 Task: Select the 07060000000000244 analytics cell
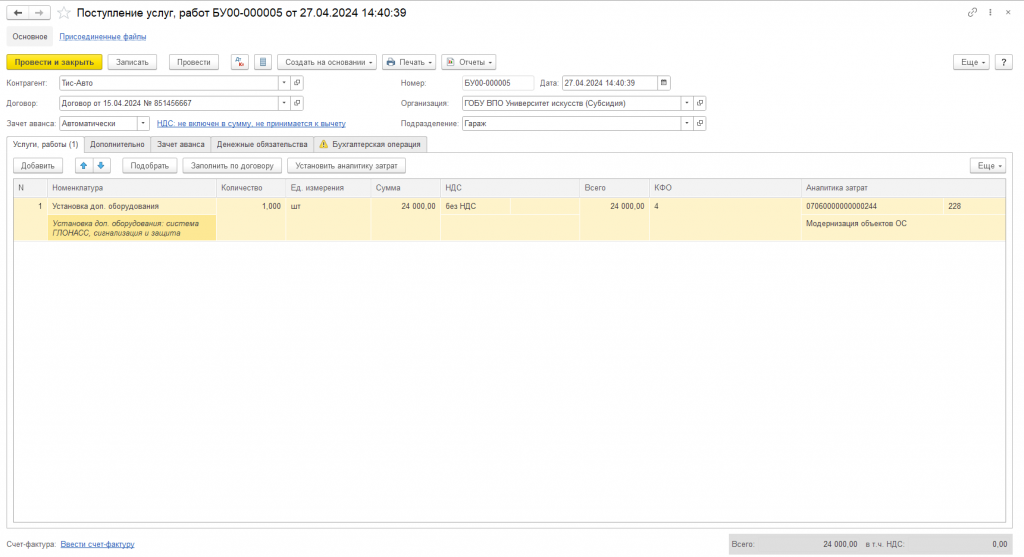[872, 206]
